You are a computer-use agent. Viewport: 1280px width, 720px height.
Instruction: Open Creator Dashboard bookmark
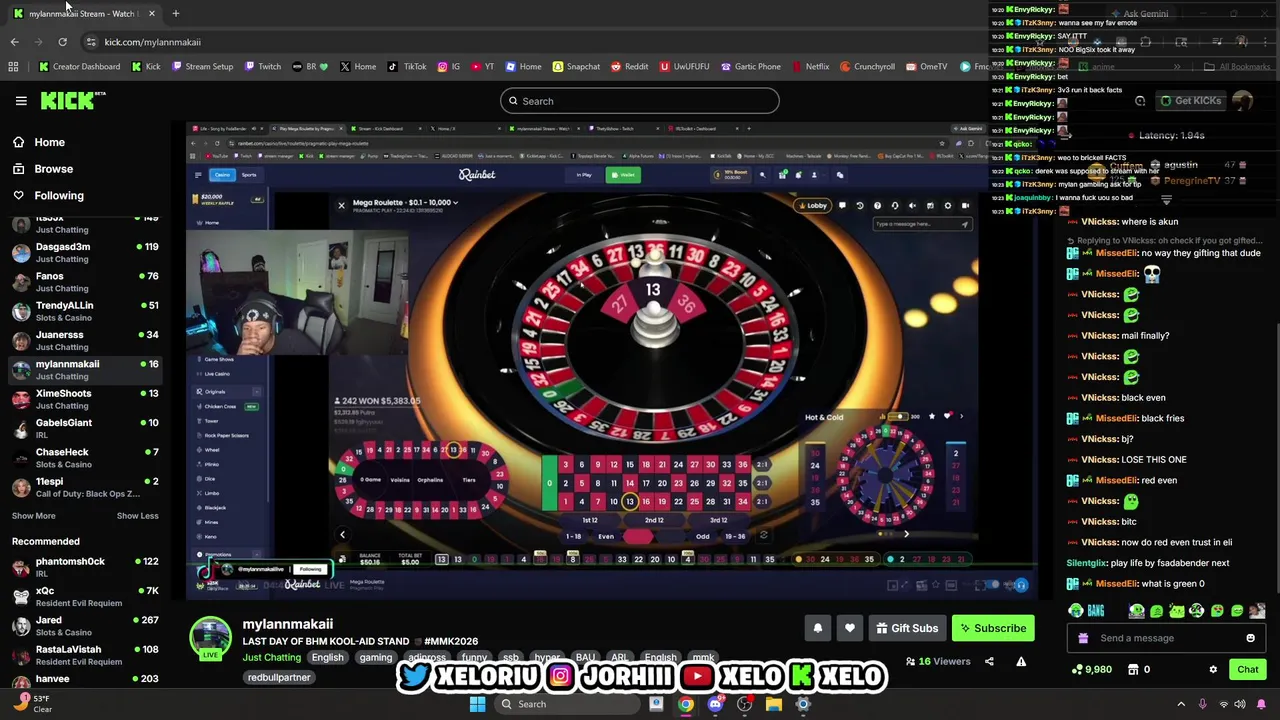(79, 67)
